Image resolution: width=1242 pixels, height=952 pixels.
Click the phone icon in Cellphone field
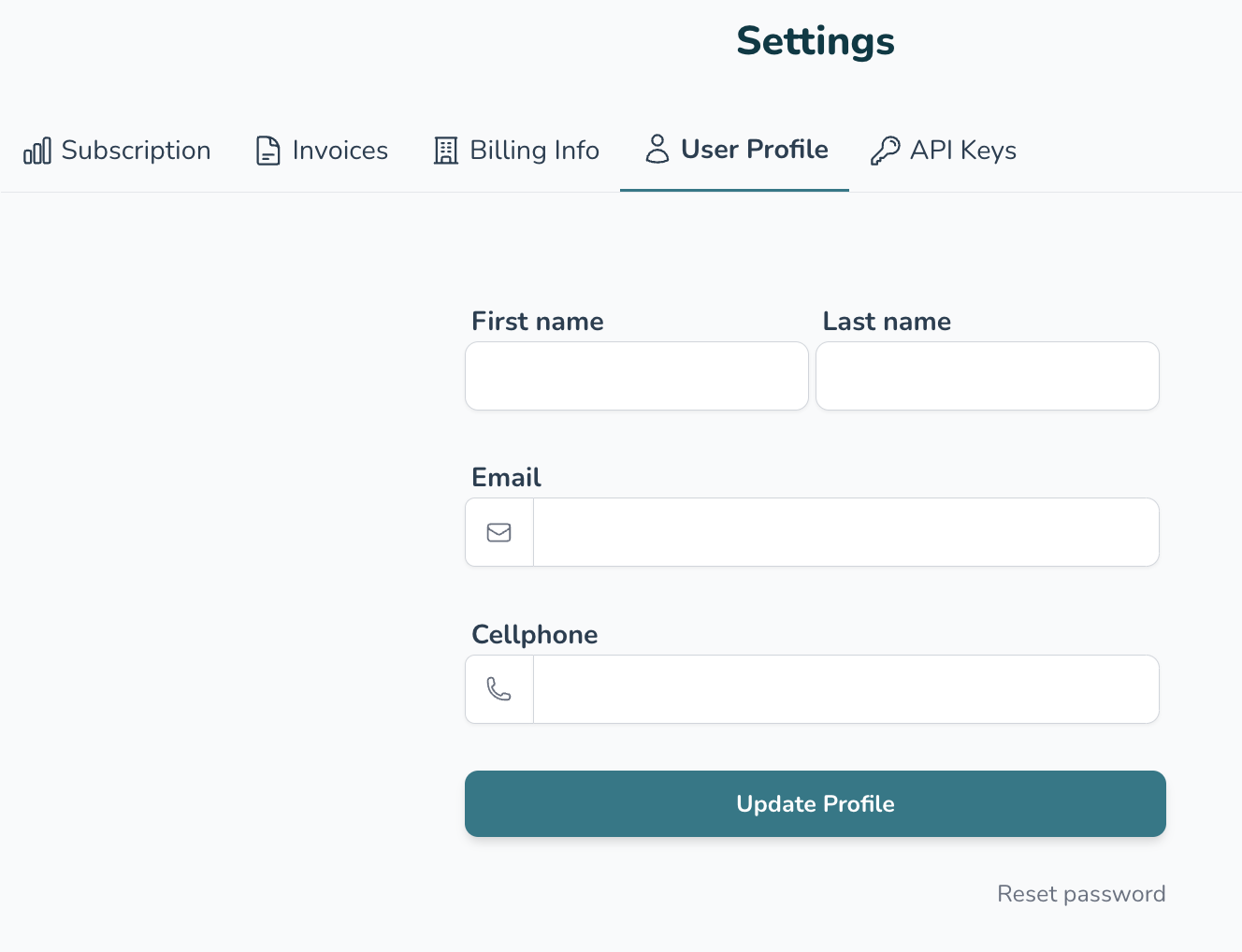[x=499, y=689]
